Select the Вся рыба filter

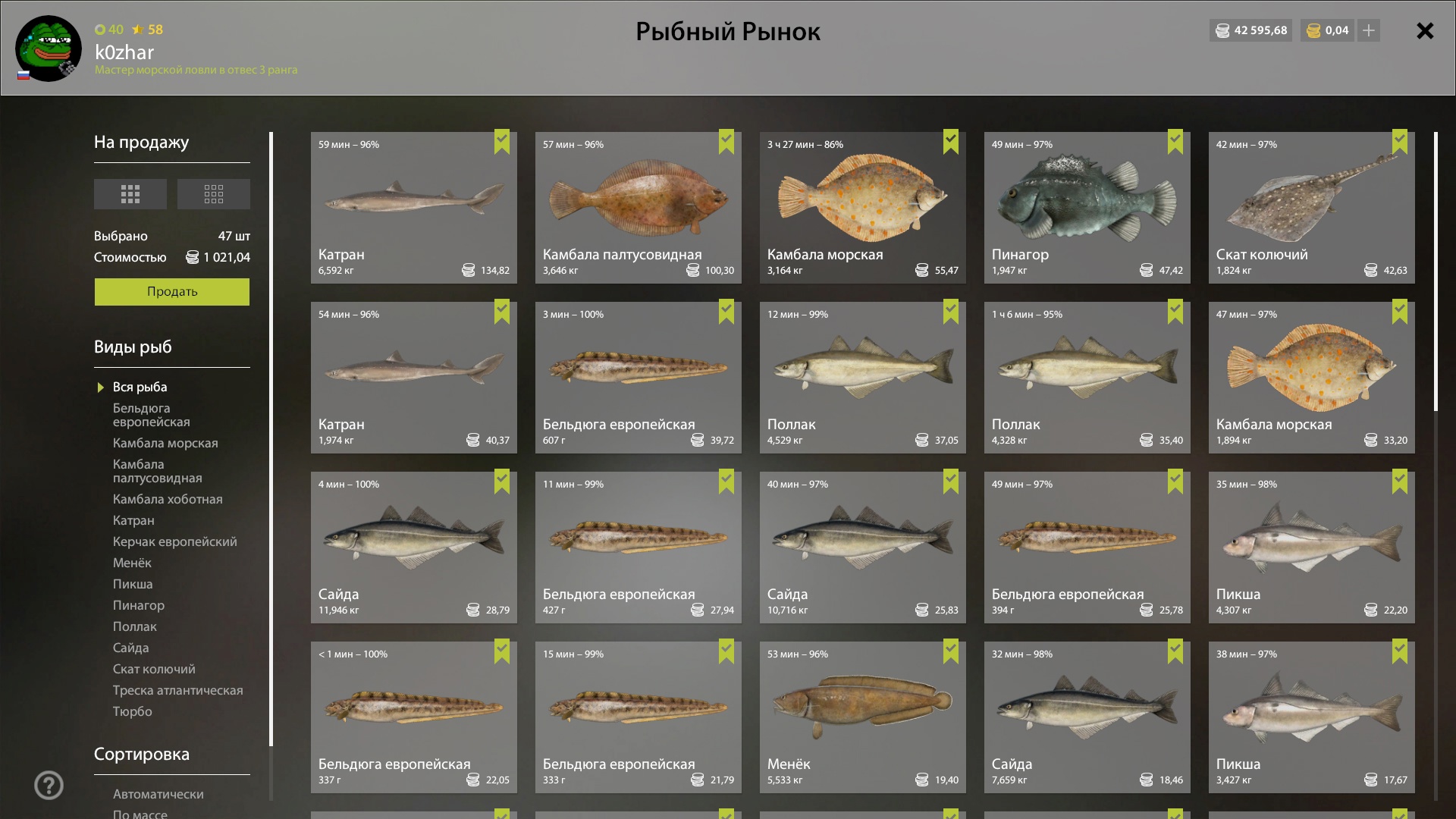[x=140, y=387]
